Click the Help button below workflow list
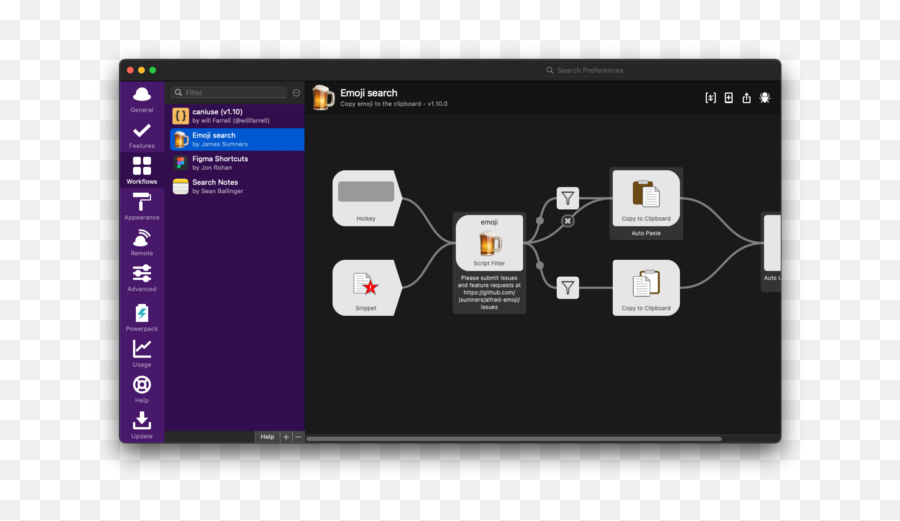Screen dimensions: 900x521 [x=267, y=437]
